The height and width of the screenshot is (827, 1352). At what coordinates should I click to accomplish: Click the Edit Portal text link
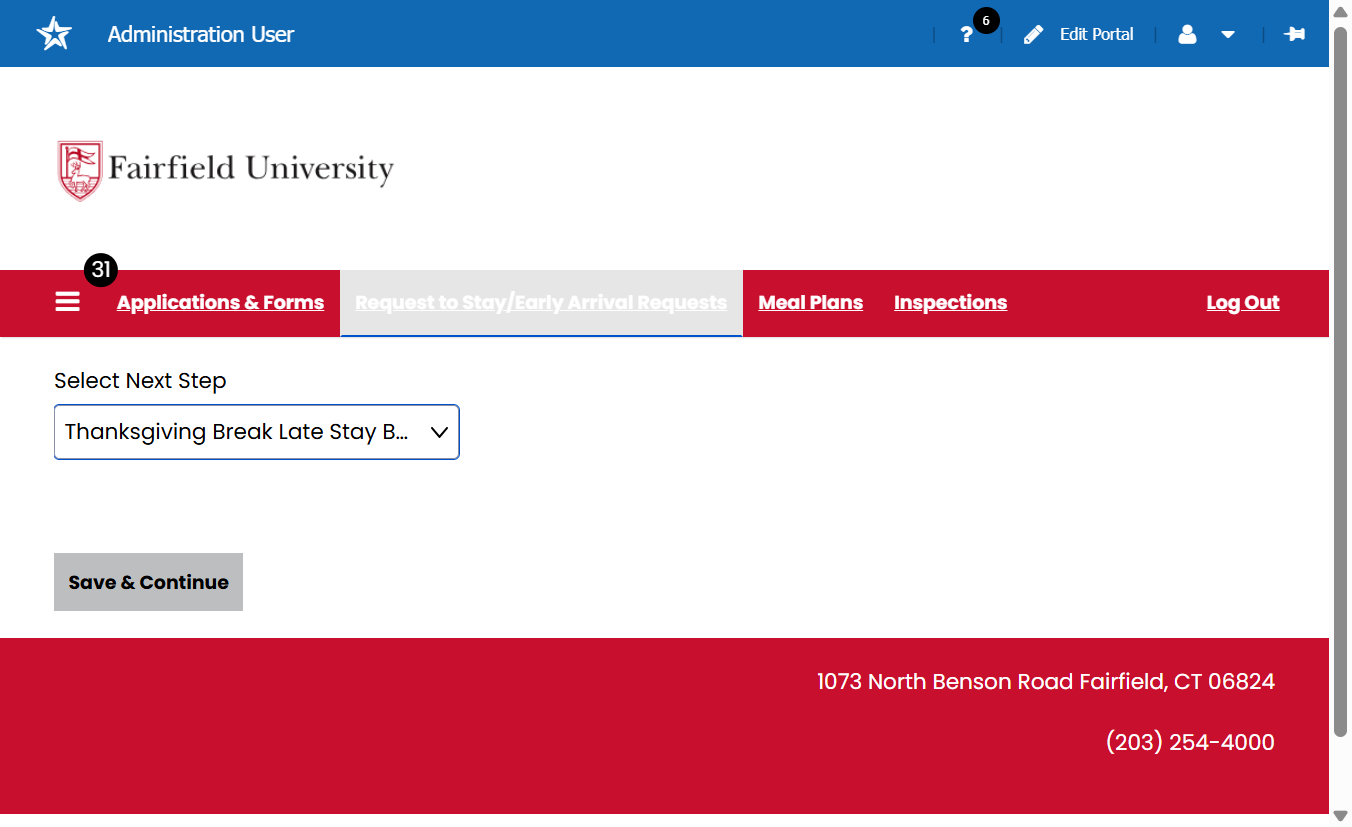[1097, 35]
